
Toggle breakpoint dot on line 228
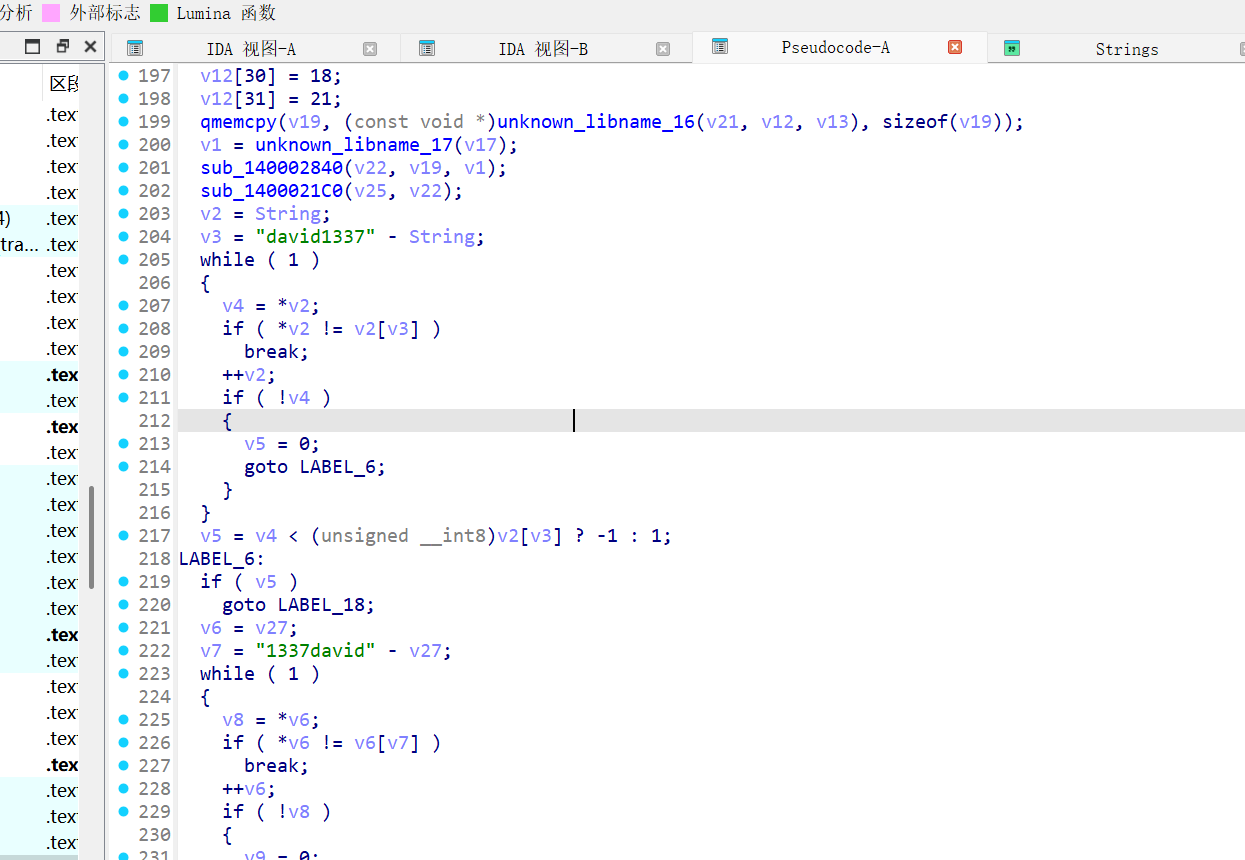[x=124, y=788]
